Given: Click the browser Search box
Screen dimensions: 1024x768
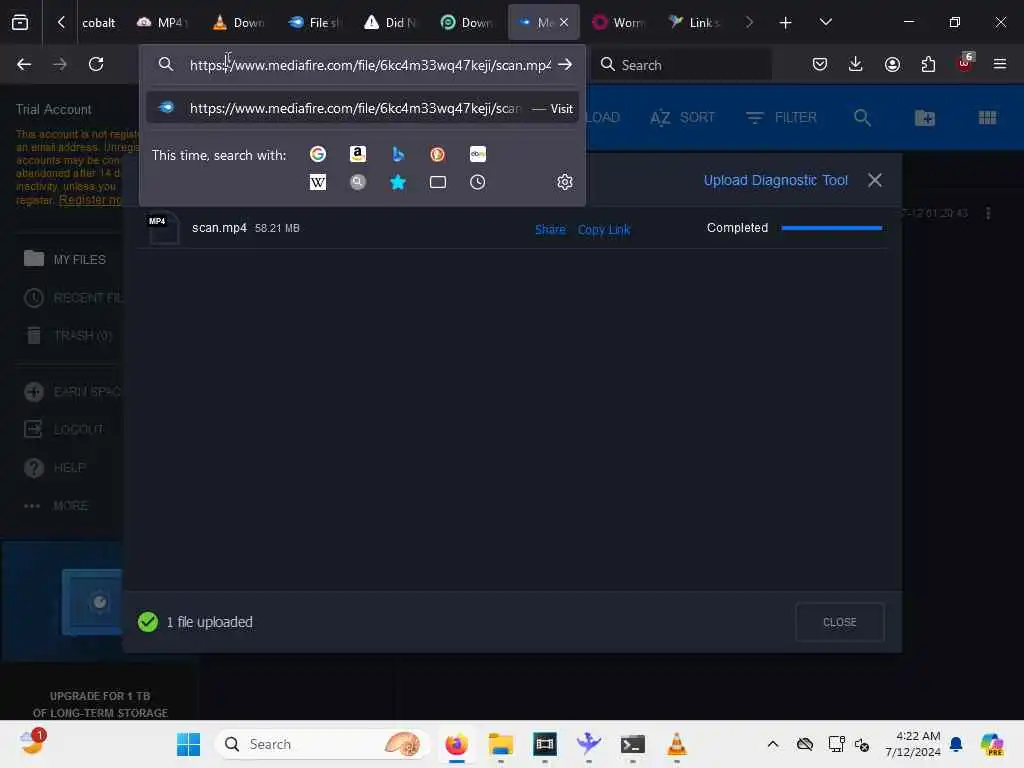Looking at the screenshot, I should 681,65.
